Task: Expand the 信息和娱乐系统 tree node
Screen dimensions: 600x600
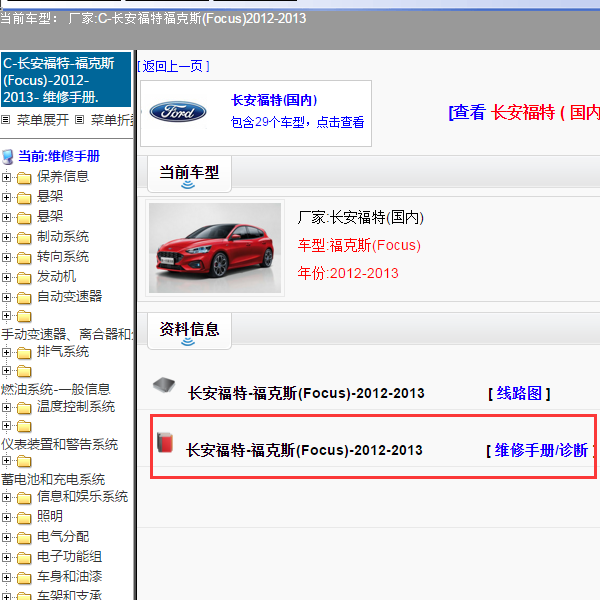Action: [6, 497]
